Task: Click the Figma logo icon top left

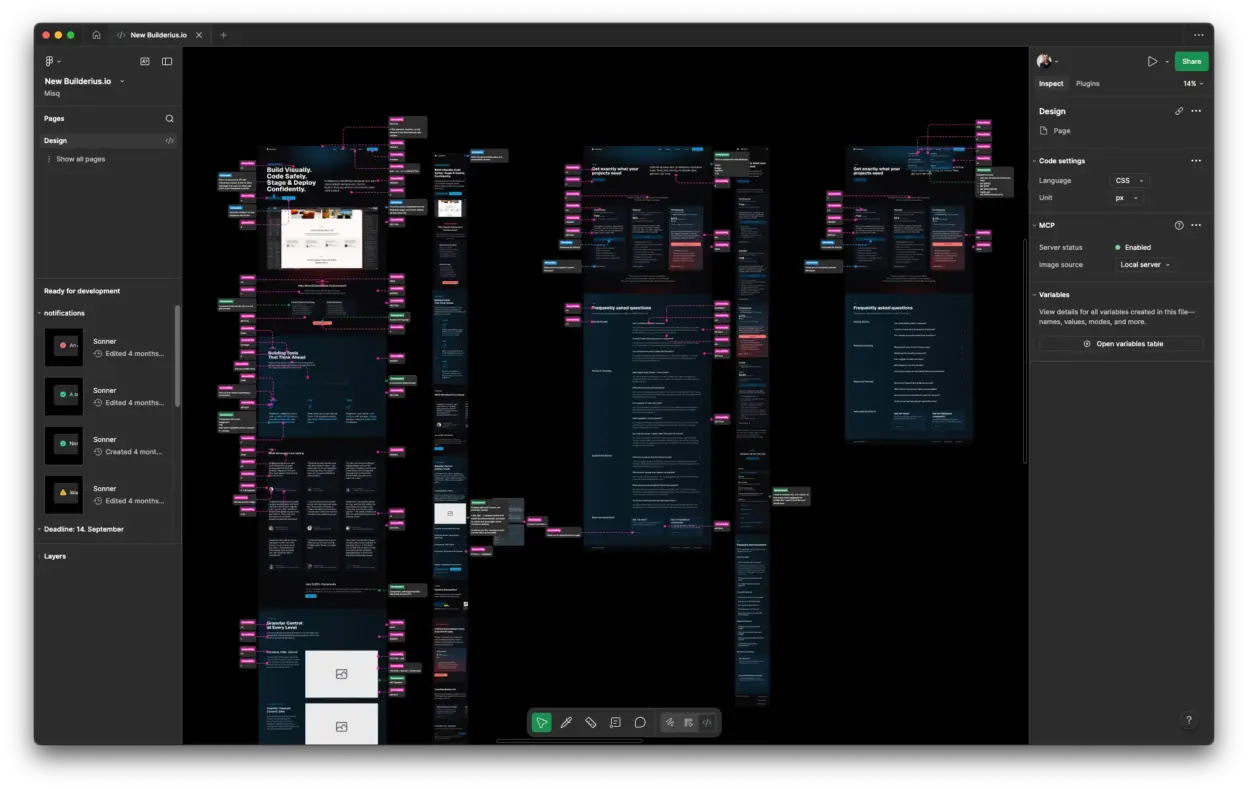Action: (50, 61)
